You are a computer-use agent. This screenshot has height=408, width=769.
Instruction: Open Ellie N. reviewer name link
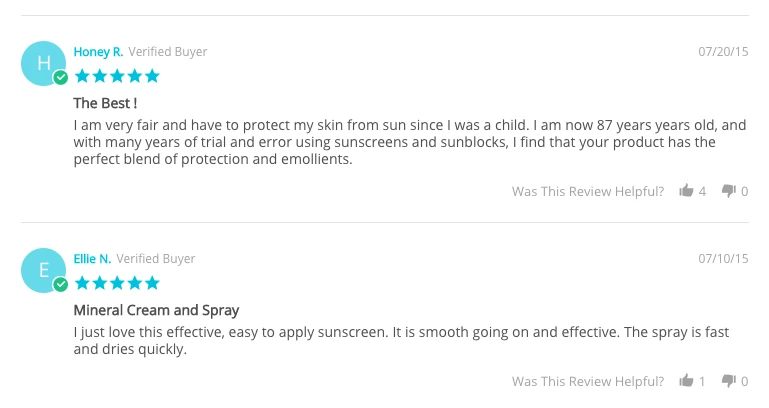pos(92,258)
